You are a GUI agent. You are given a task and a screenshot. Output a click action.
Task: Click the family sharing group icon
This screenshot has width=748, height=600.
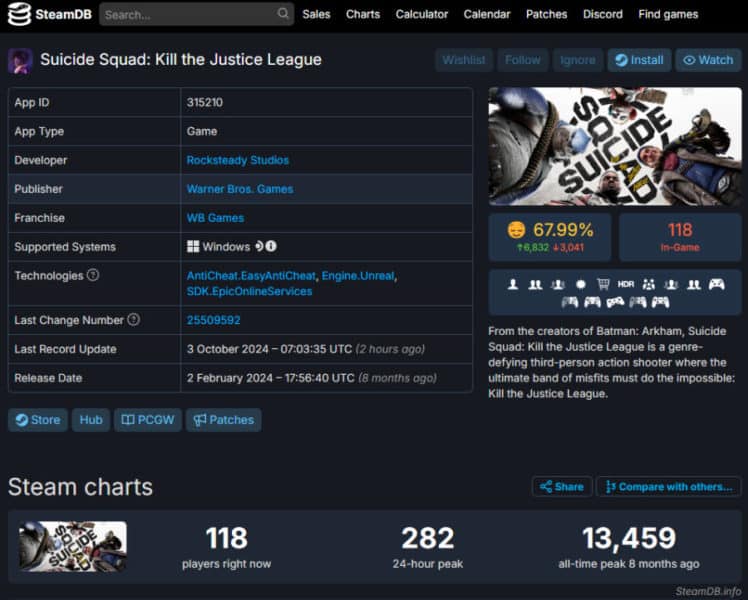649,285
